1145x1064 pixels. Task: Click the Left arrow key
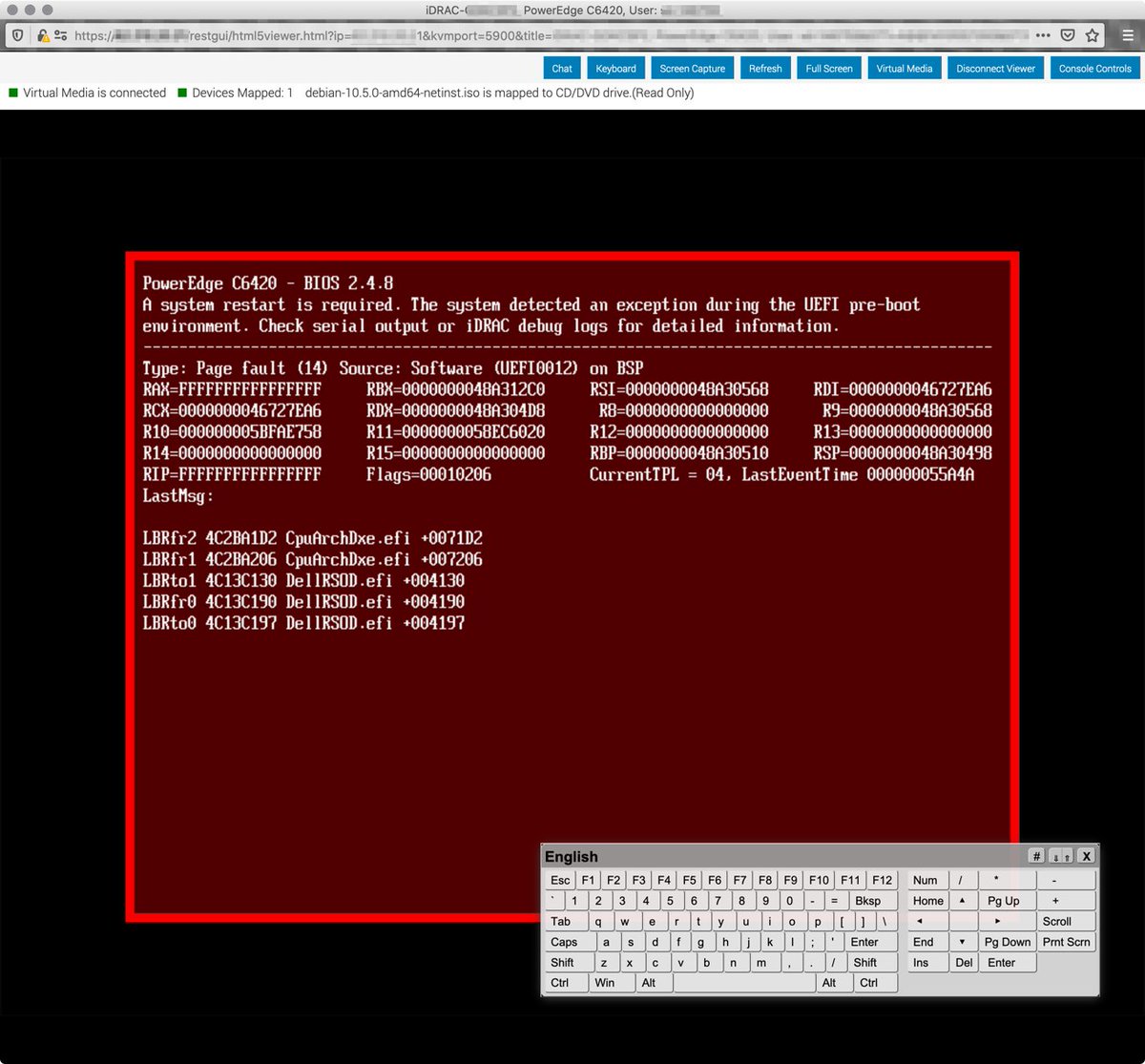(927, 922)
